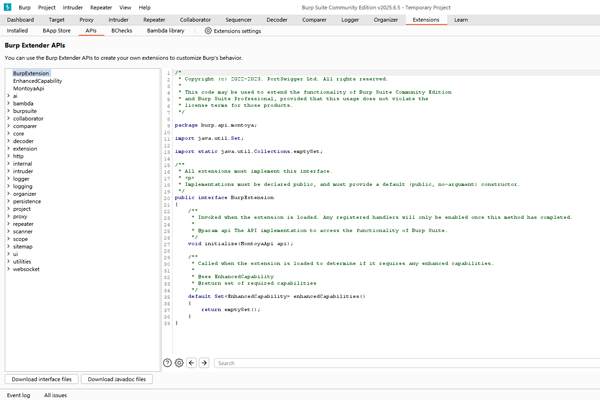The width and height of the screenshot is (600, 400).
Task: Switch to the Dashboard tab
Action: click(20, 20)
